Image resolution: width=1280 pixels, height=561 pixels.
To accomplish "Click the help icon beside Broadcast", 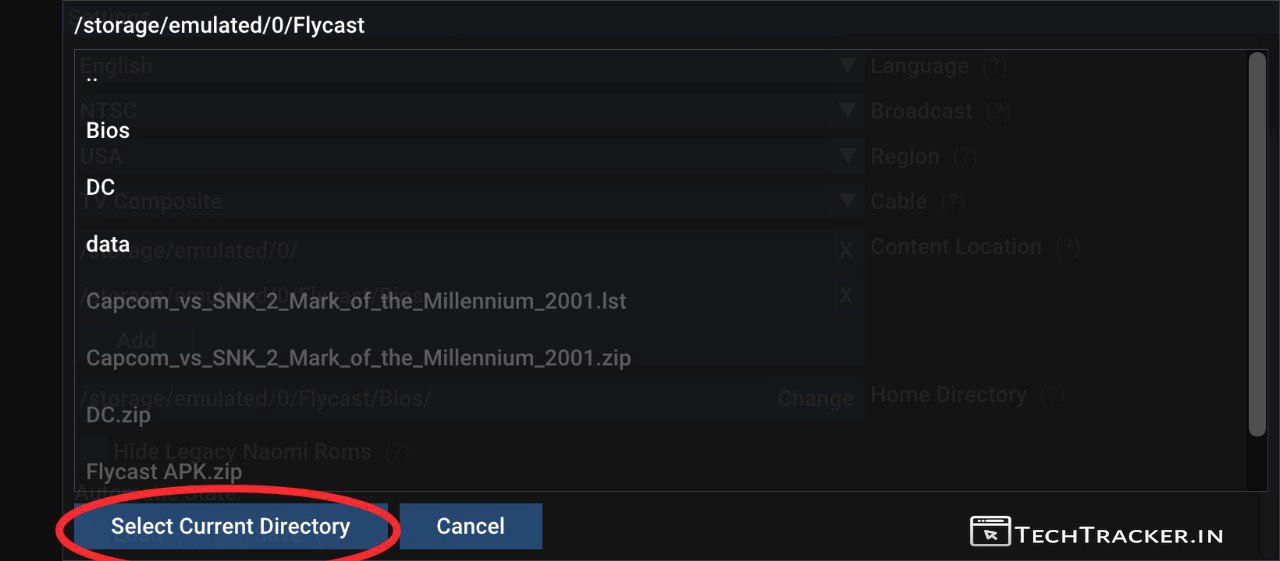I will pyautogui.click(x=998, y=112).
